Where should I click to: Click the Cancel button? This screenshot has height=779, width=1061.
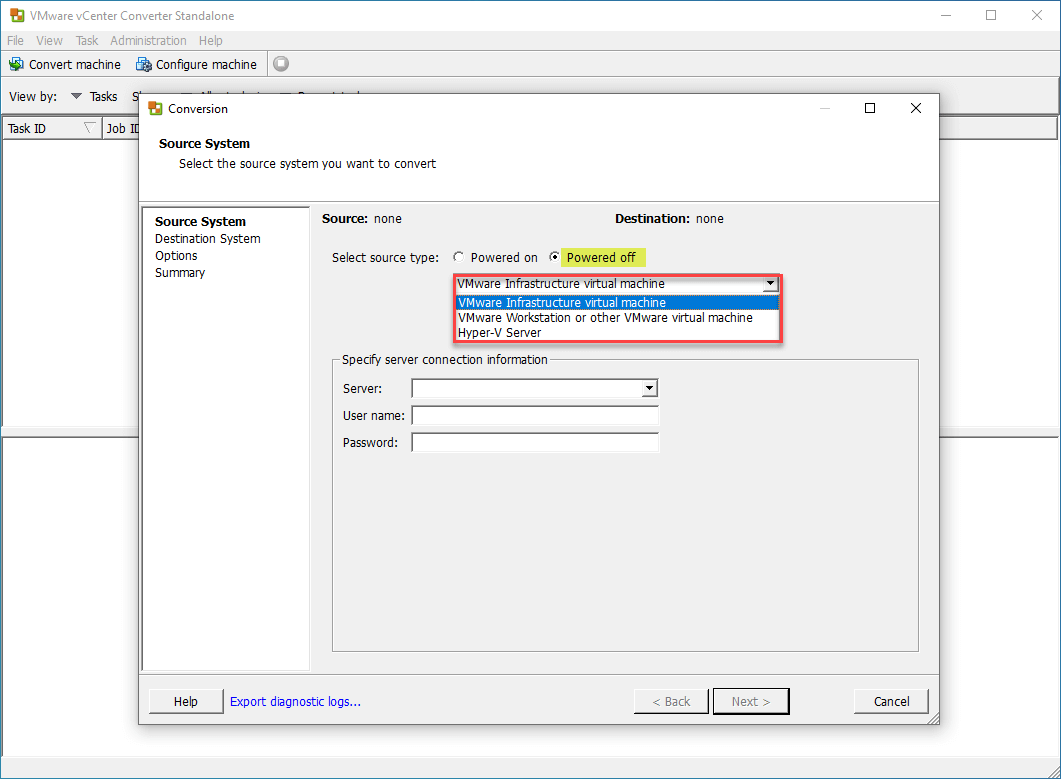tap(890, 701)
